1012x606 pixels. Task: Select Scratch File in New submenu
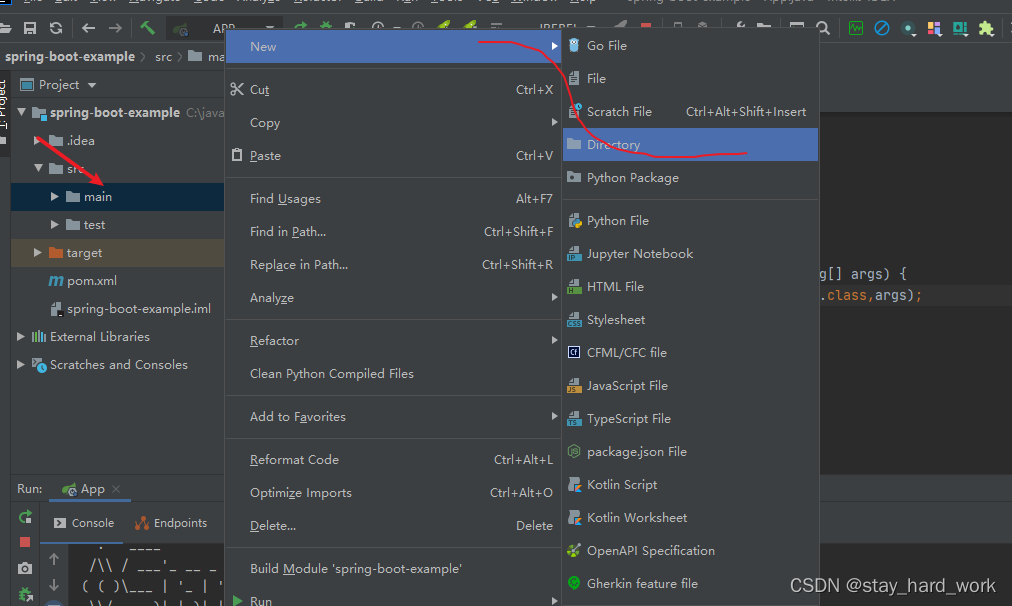tap(690, 112)
